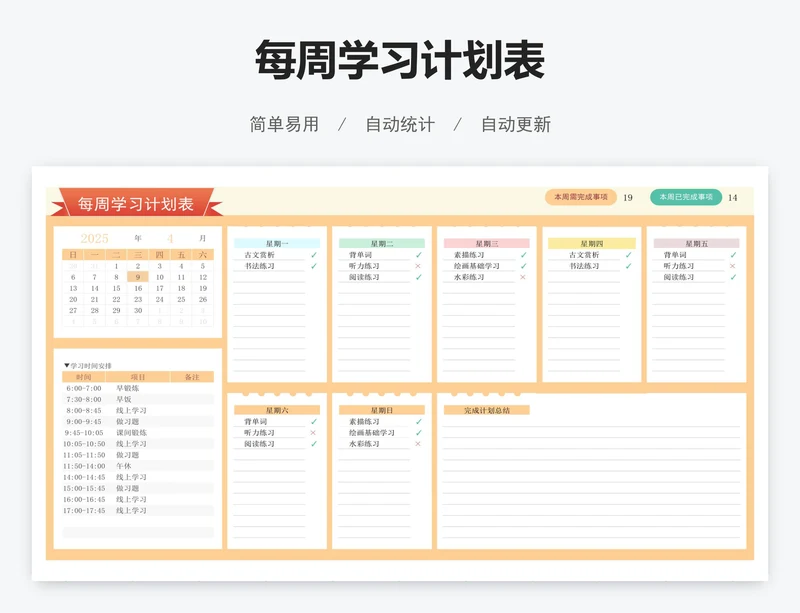This screenshot has width=800, height=613.
Task: Click the 7:30-8:00 早饭 row
Action: coord(138,400)
